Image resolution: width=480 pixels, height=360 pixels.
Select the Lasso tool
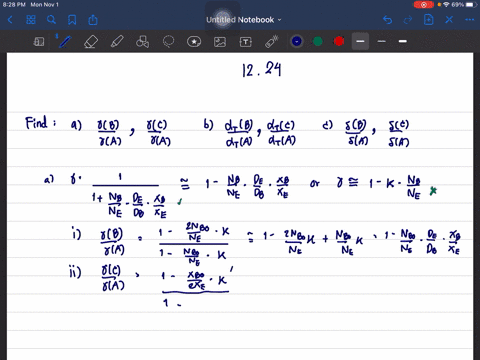pos(168,42)
